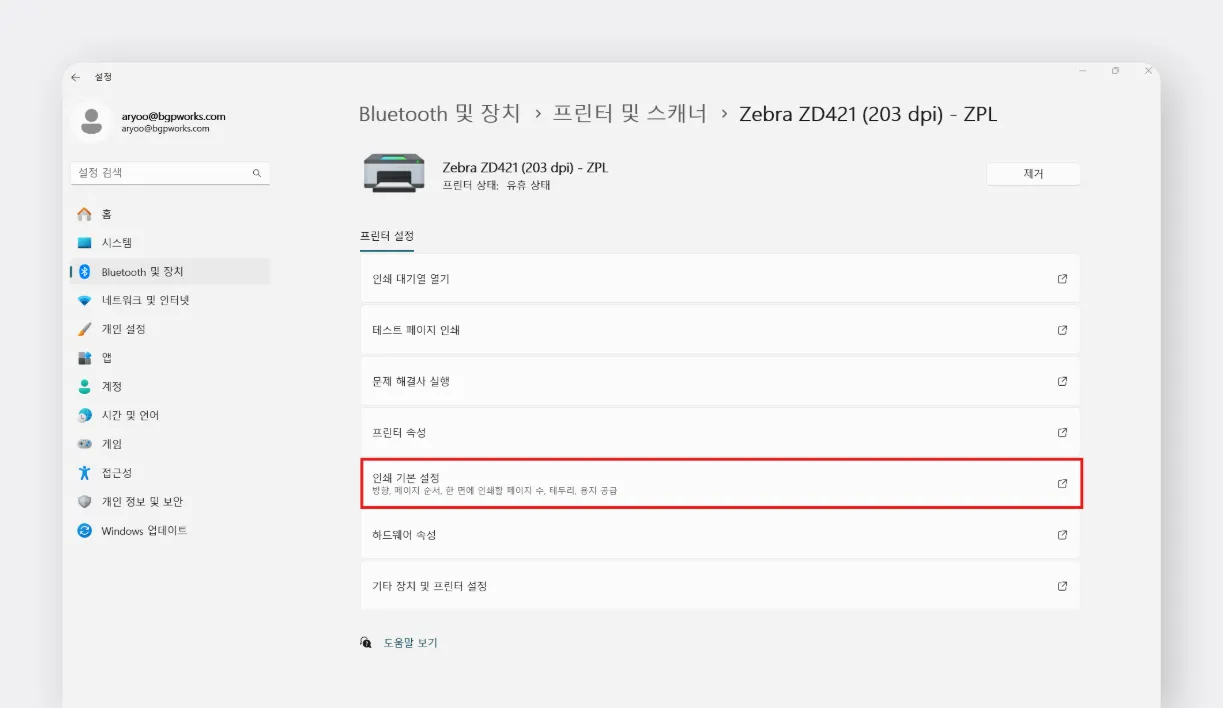Open 시스템 settings in the sidebar
The width and height of the screenshot is (1223, 708).
(x=170, y=243)
